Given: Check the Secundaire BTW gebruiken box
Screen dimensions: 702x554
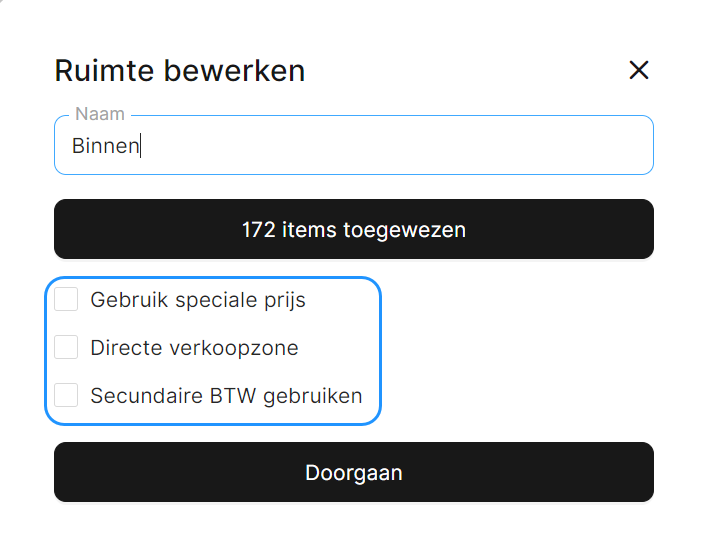Looking at the screenshot, I should coord(67,395).
